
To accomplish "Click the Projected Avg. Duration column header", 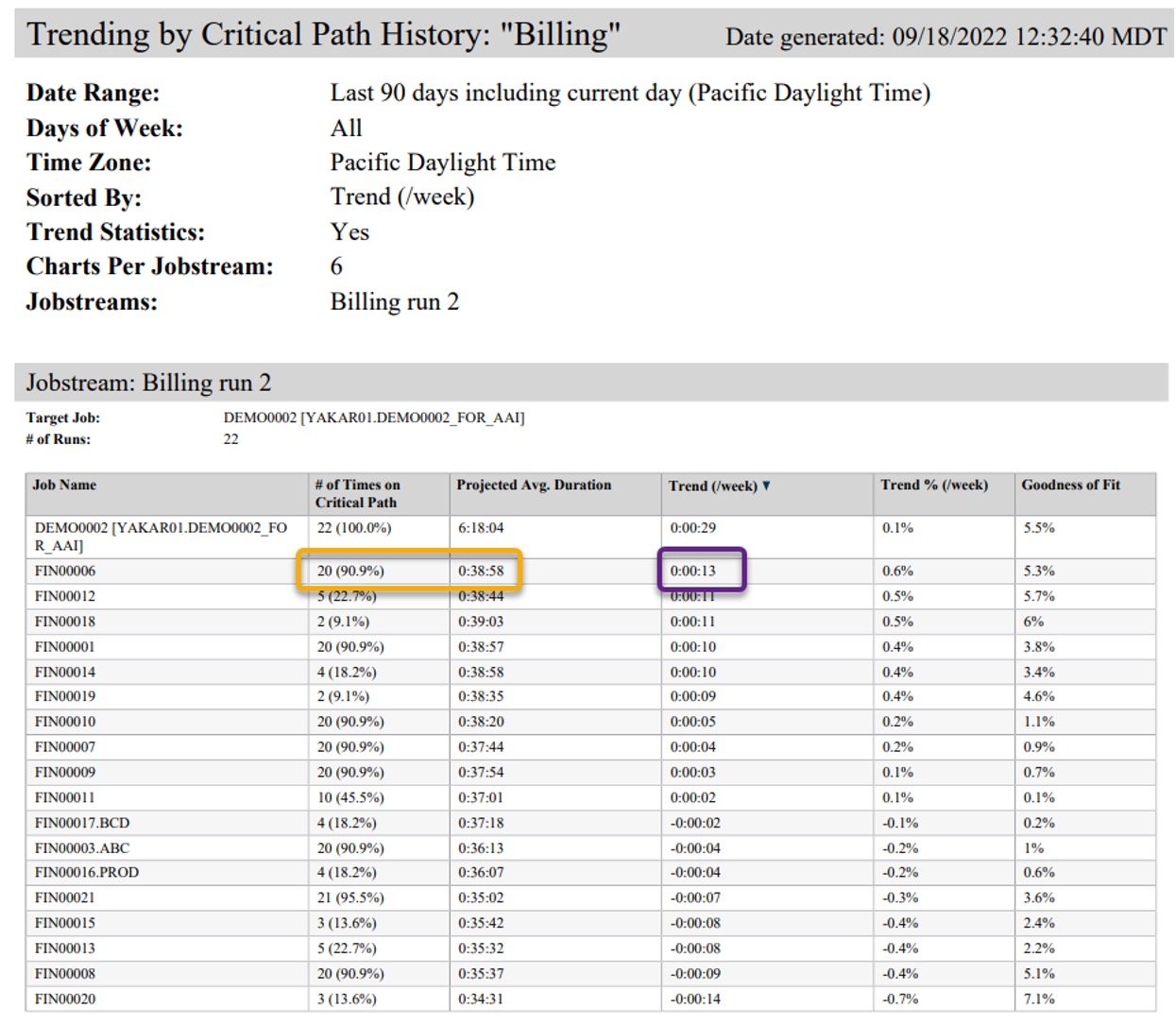I will (534, 485).
